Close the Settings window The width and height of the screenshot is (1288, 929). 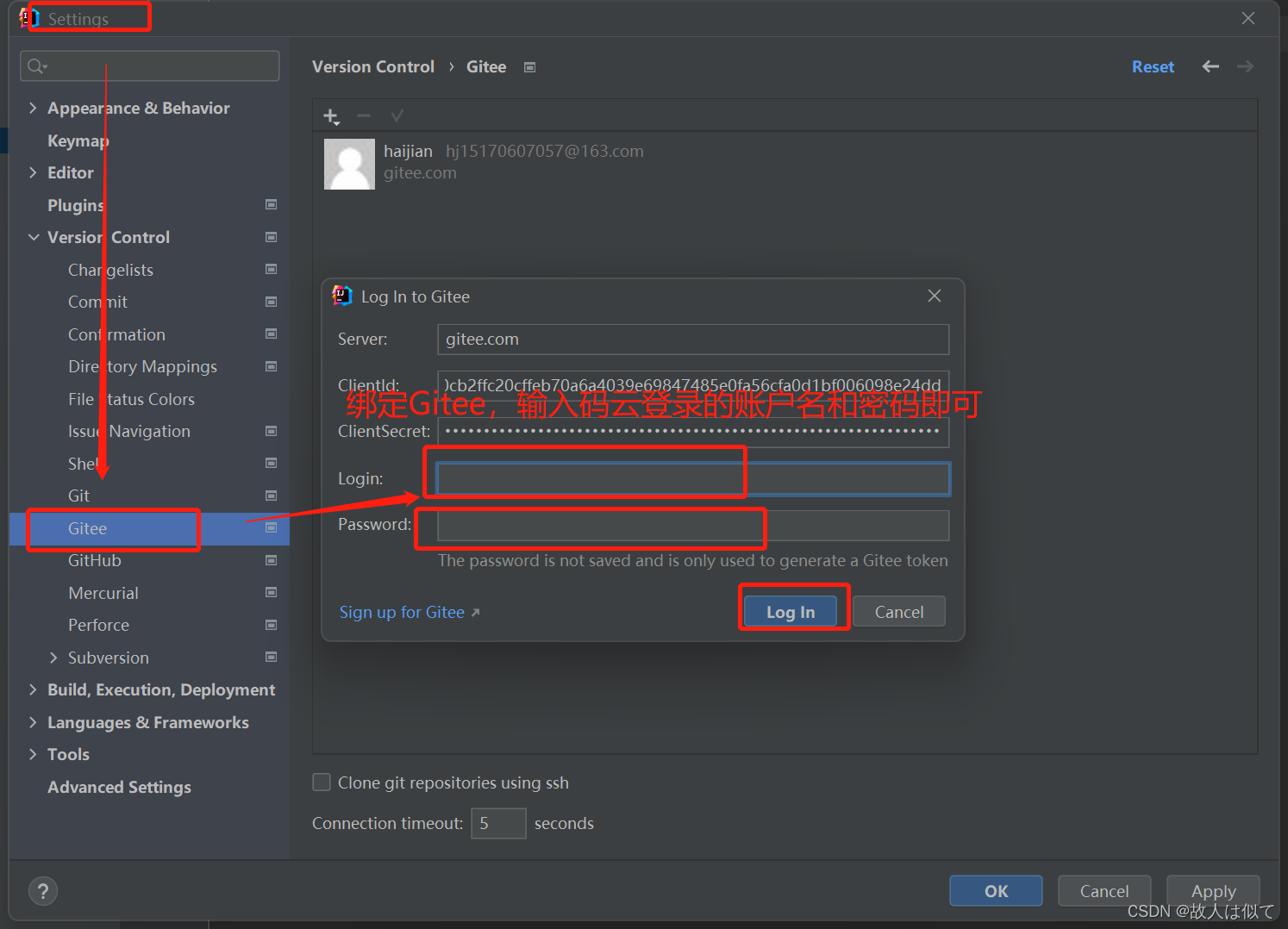(x=1248, y=18)
